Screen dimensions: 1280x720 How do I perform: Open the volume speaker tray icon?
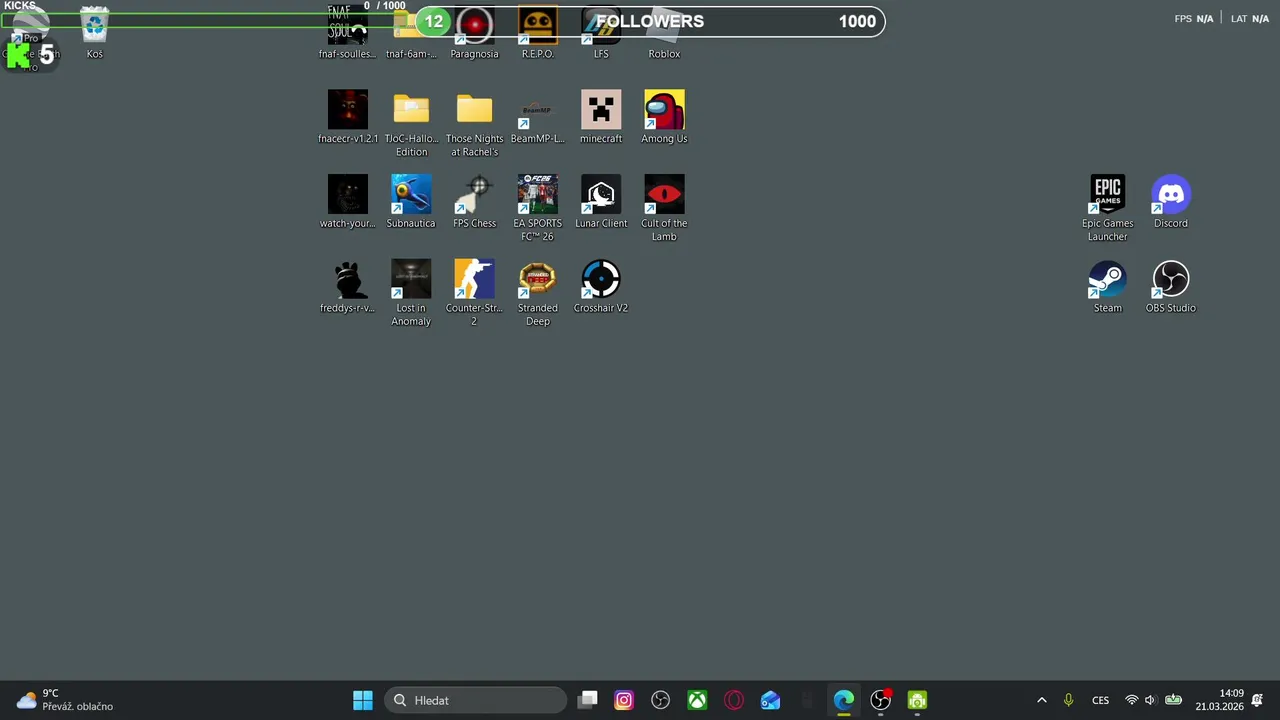click(x=1150, y=700)
